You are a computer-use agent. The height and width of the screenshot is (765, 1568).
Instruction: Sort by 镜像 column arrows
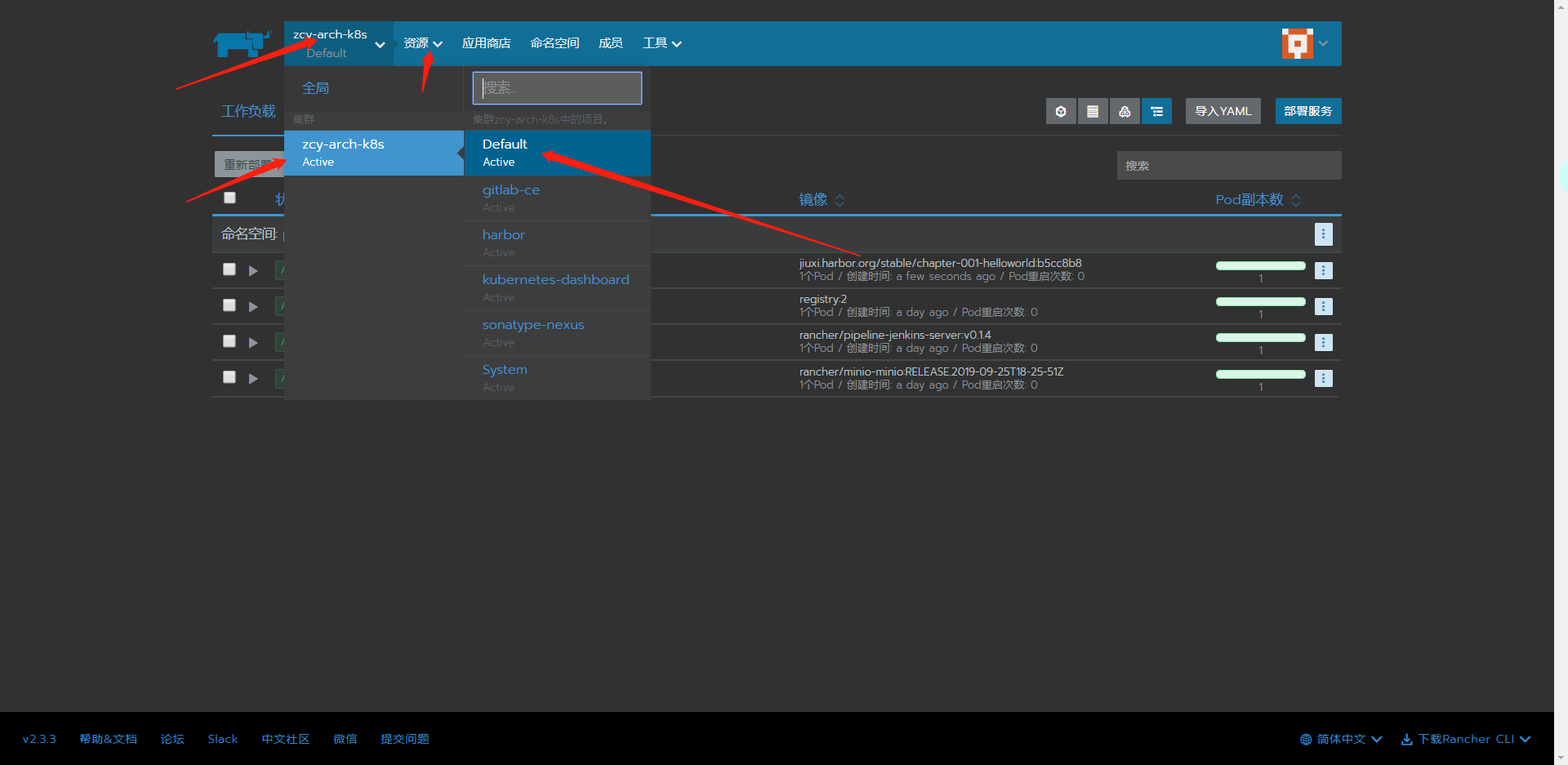(x=840, y=200)
